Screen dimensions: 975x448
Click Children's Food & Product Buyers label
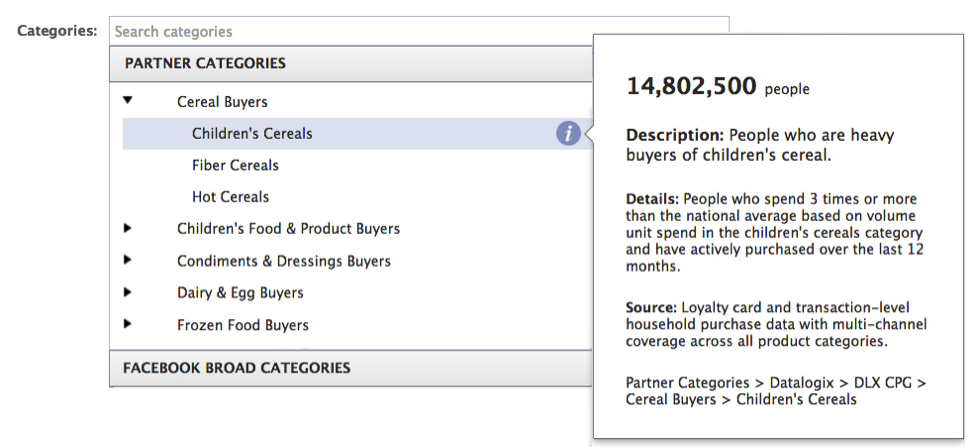288,229
